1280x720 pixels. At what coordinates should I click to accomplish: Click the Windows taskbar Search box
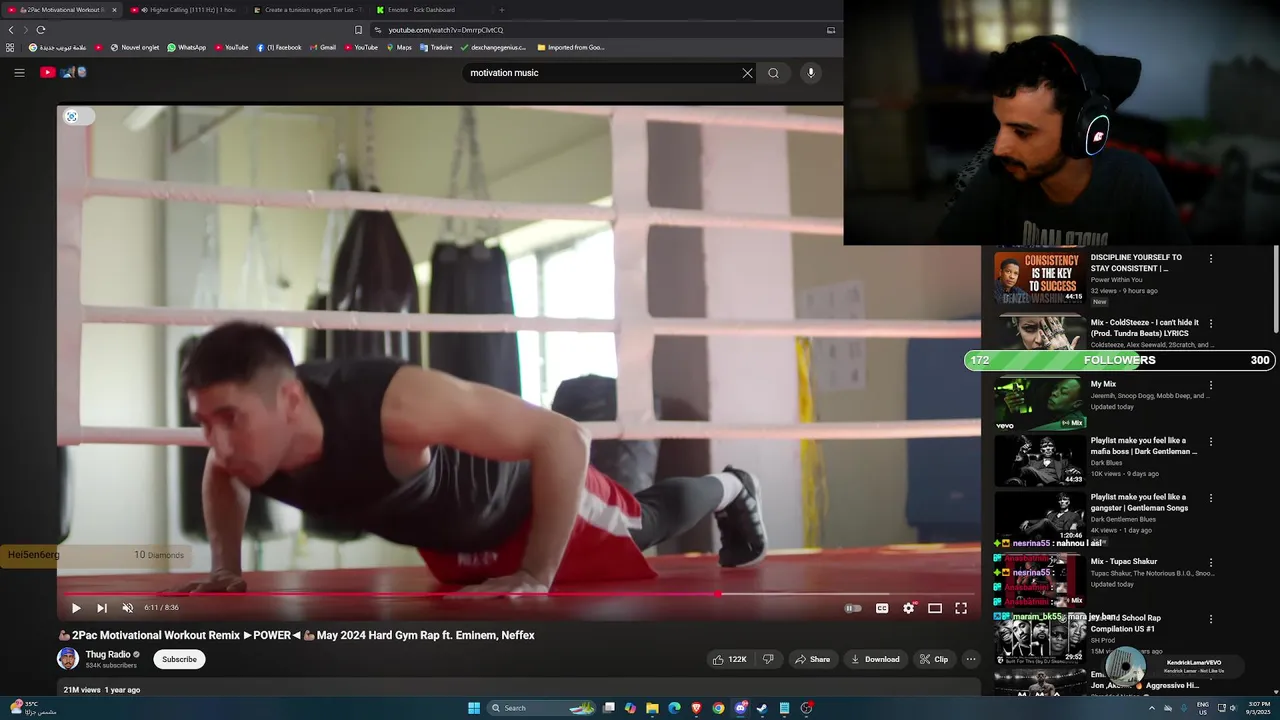(x=541, y=708)
